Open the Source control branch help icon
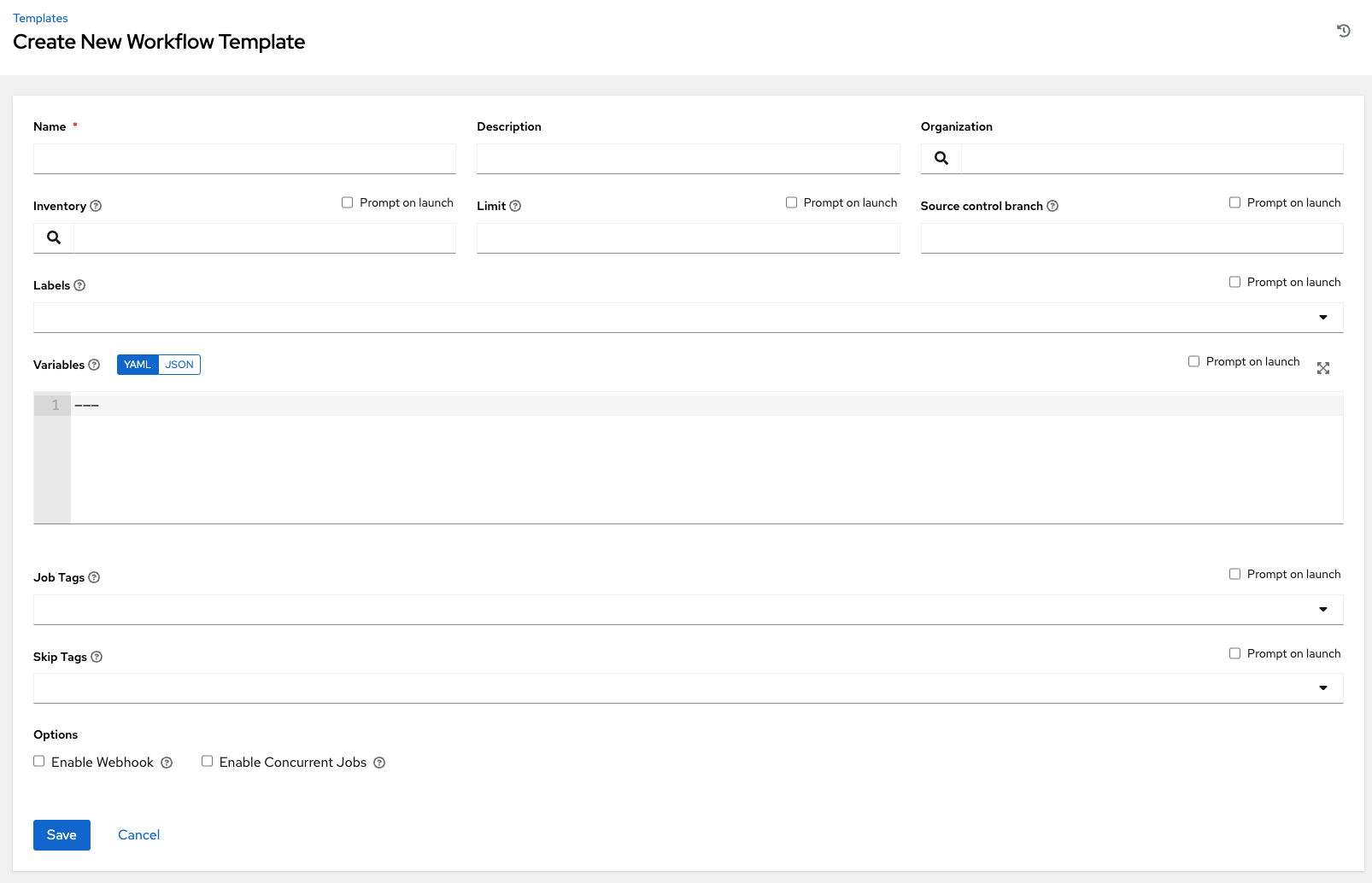1372x883 pixels. tap(1052, 206)
